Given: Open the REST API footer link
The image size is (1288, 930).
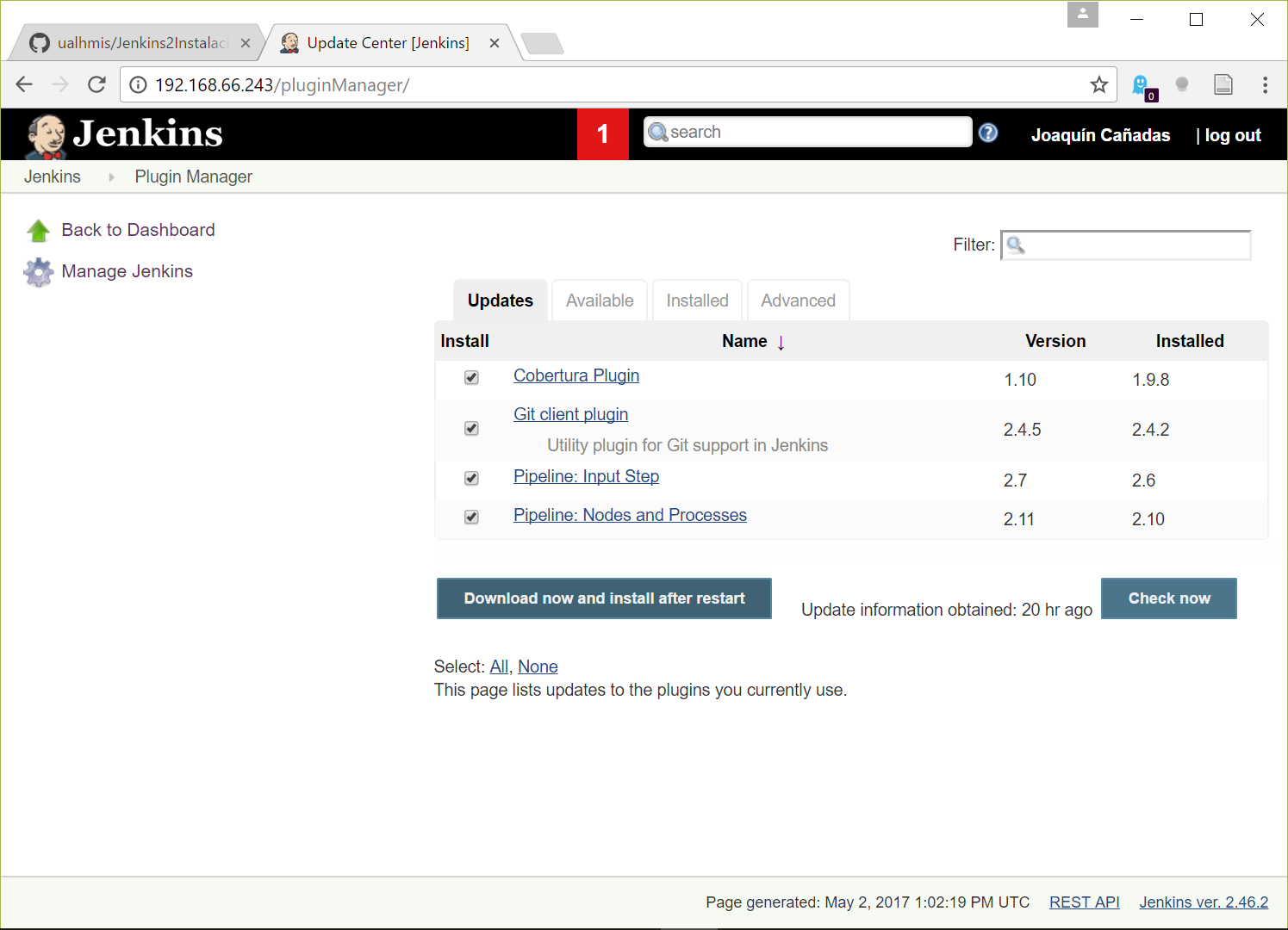Looking at the screenshot, I should coord(1084,902).
